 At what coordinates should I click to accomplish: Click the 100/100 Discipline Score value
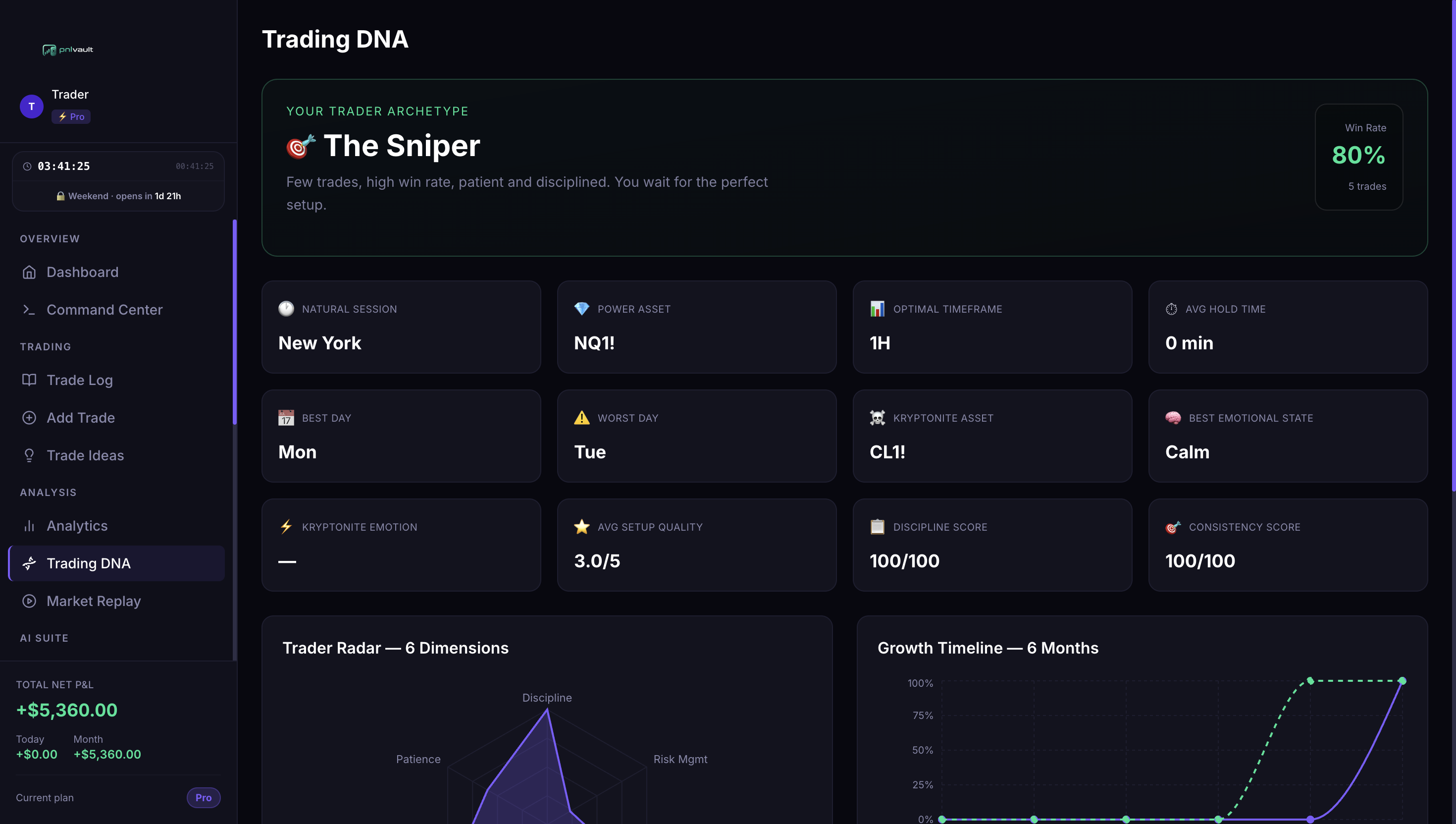click(904, 561)
